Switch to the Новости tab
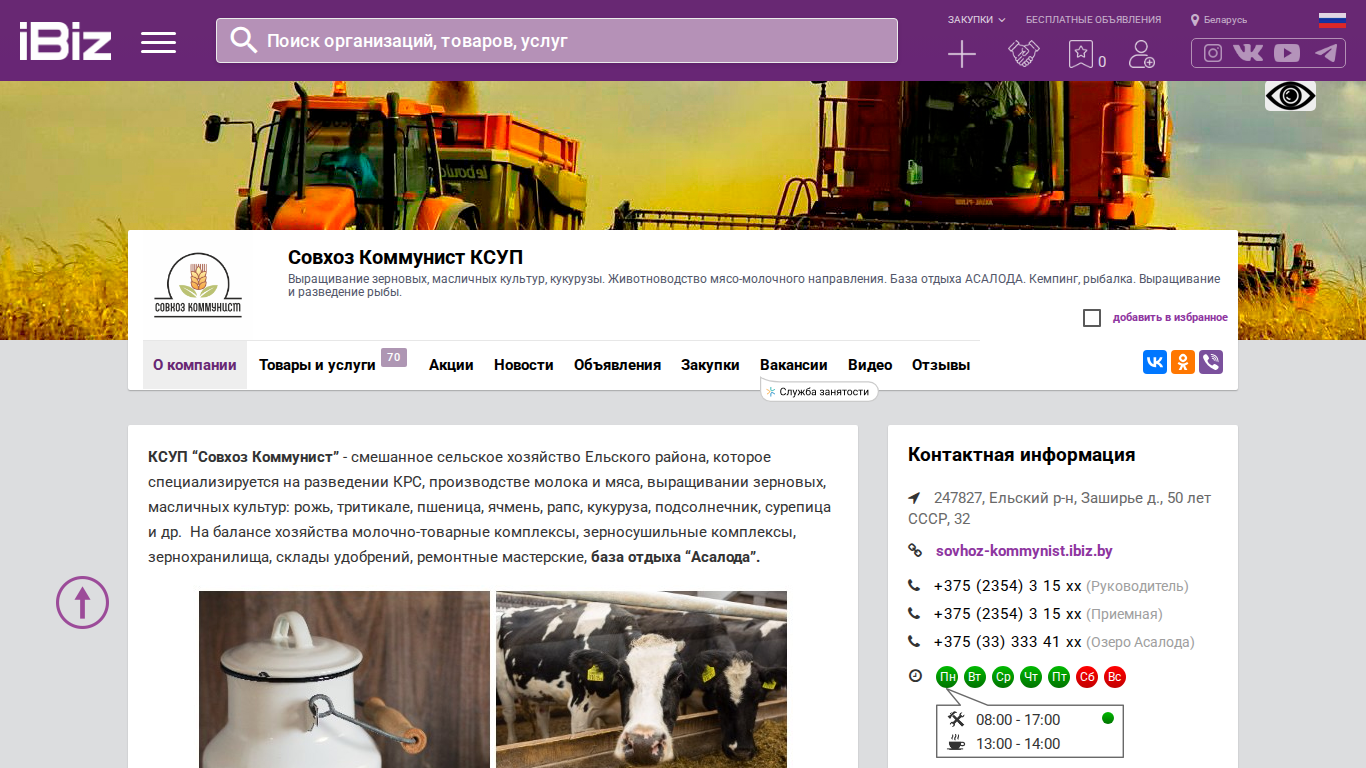Screen dimensions: 1366x768 524,365
